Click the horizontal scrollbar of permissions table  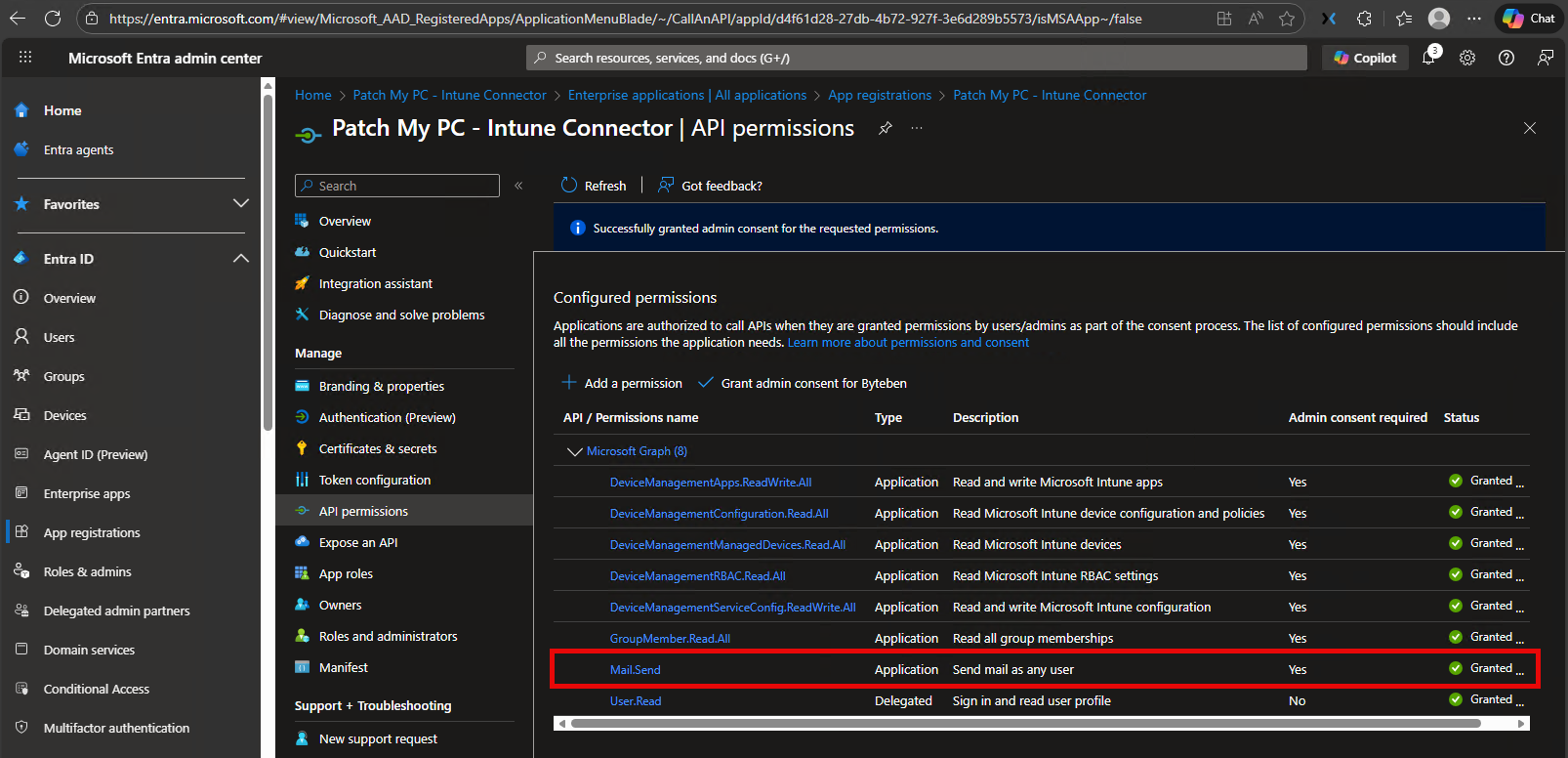tap(1025, 724)
